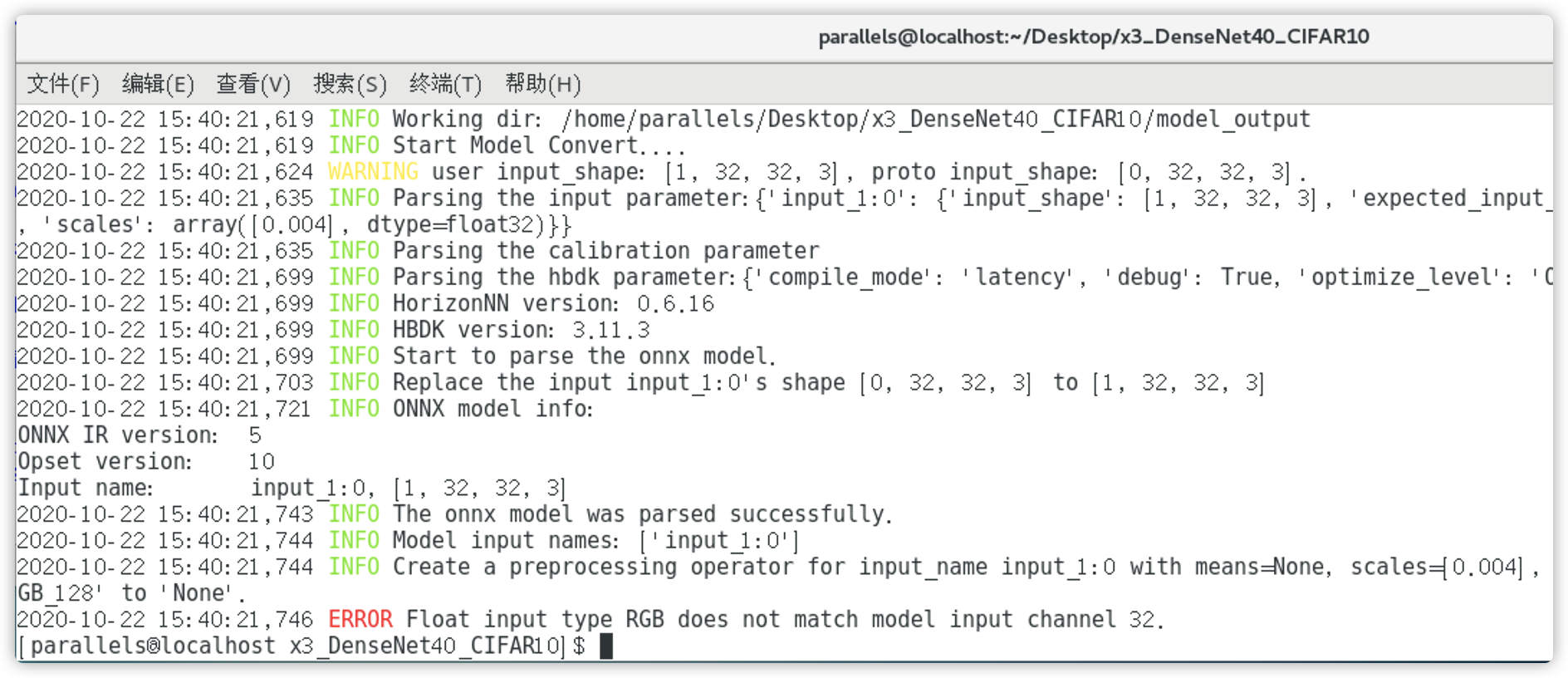Viewport: 1568px width, 678px height.
Task: Click the "Model input names" log line
Action: pos(595,541)
